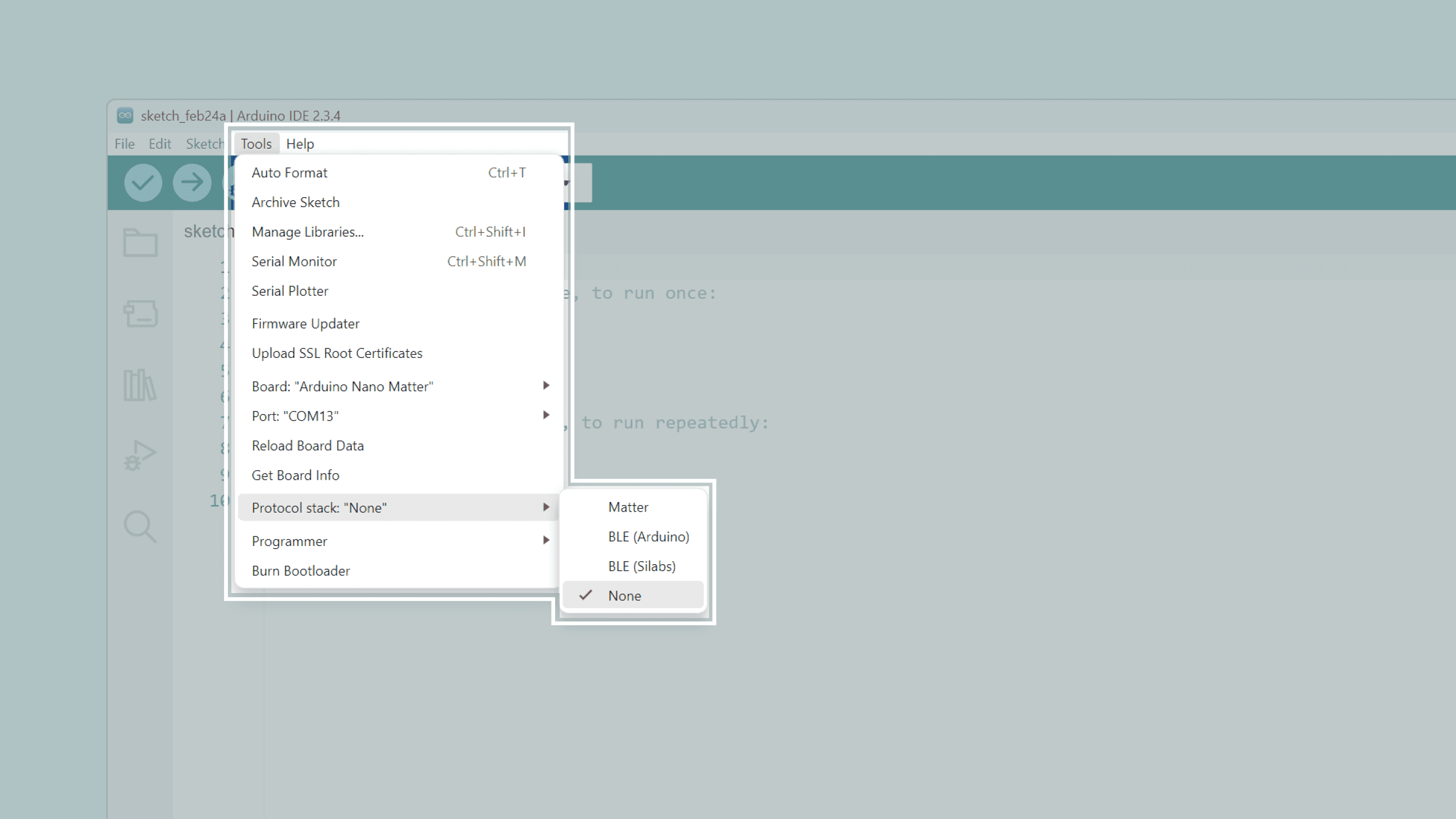
Task: Select BLE (Silabs) protocol stack
Action: (x=642, y=566)
